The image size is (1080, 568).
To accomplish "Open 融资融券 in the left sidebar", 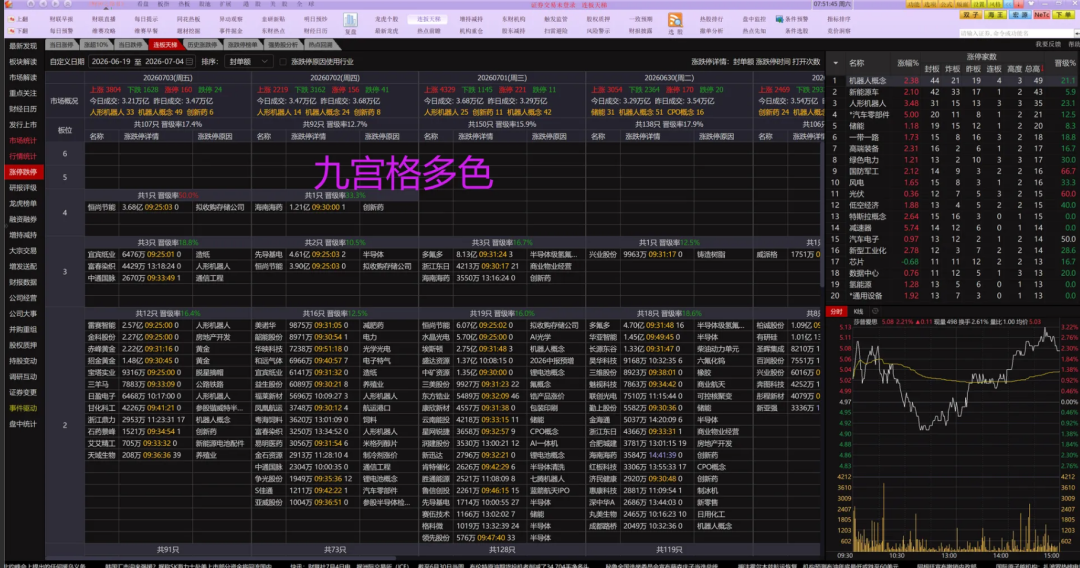I will [23, 220].
